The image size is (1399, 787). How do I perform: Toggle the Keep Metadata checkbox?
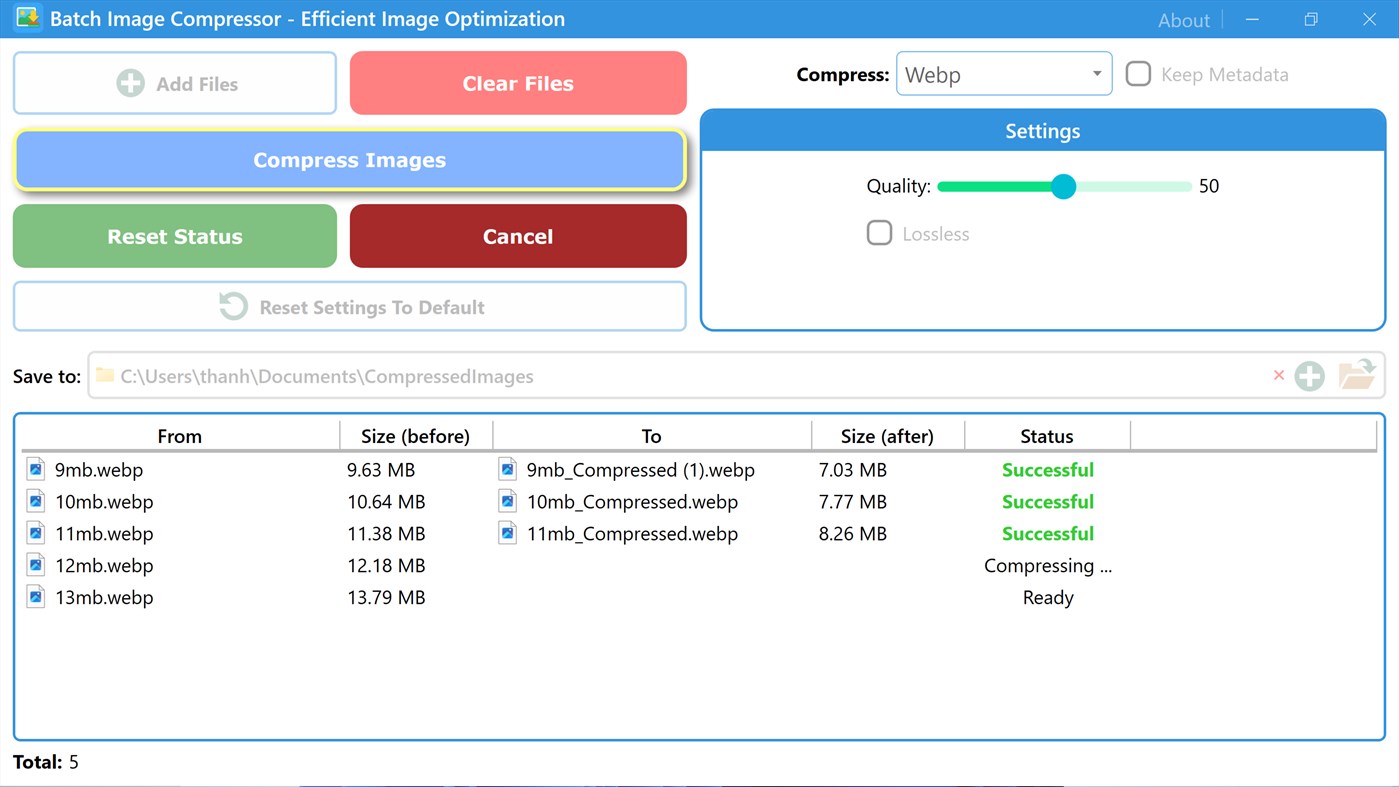[1138, 74]
